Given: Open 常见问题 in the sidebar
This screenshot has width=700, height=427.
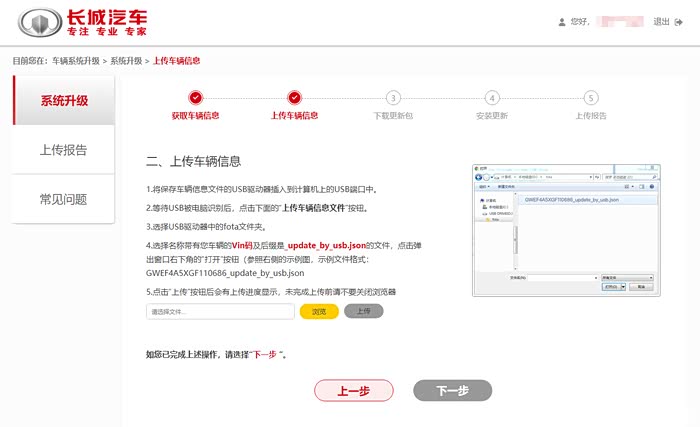Looking at the screenshot, I should click(64, 199).
